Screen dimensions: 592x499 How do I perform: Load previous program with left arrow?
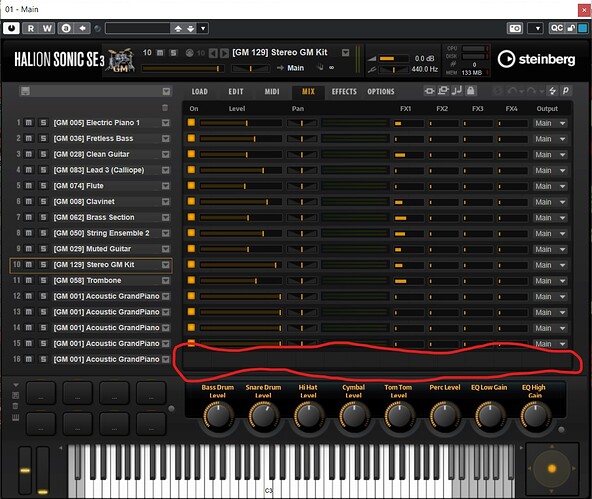click(213, 53)
